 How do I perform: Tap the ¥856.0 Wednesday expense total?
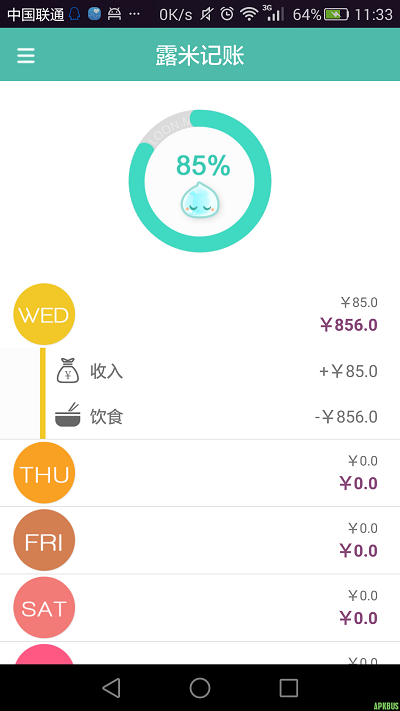348,325
